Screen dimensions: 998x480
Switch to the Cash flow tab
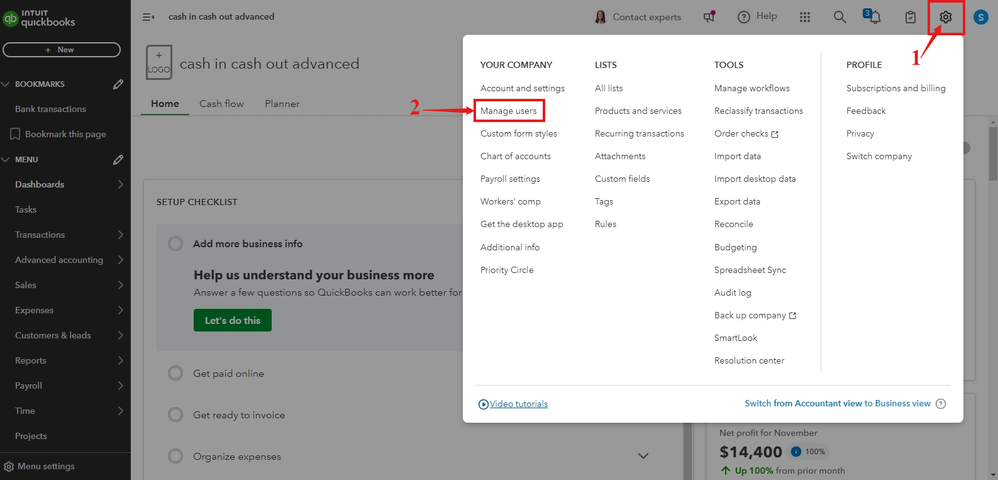221,104
